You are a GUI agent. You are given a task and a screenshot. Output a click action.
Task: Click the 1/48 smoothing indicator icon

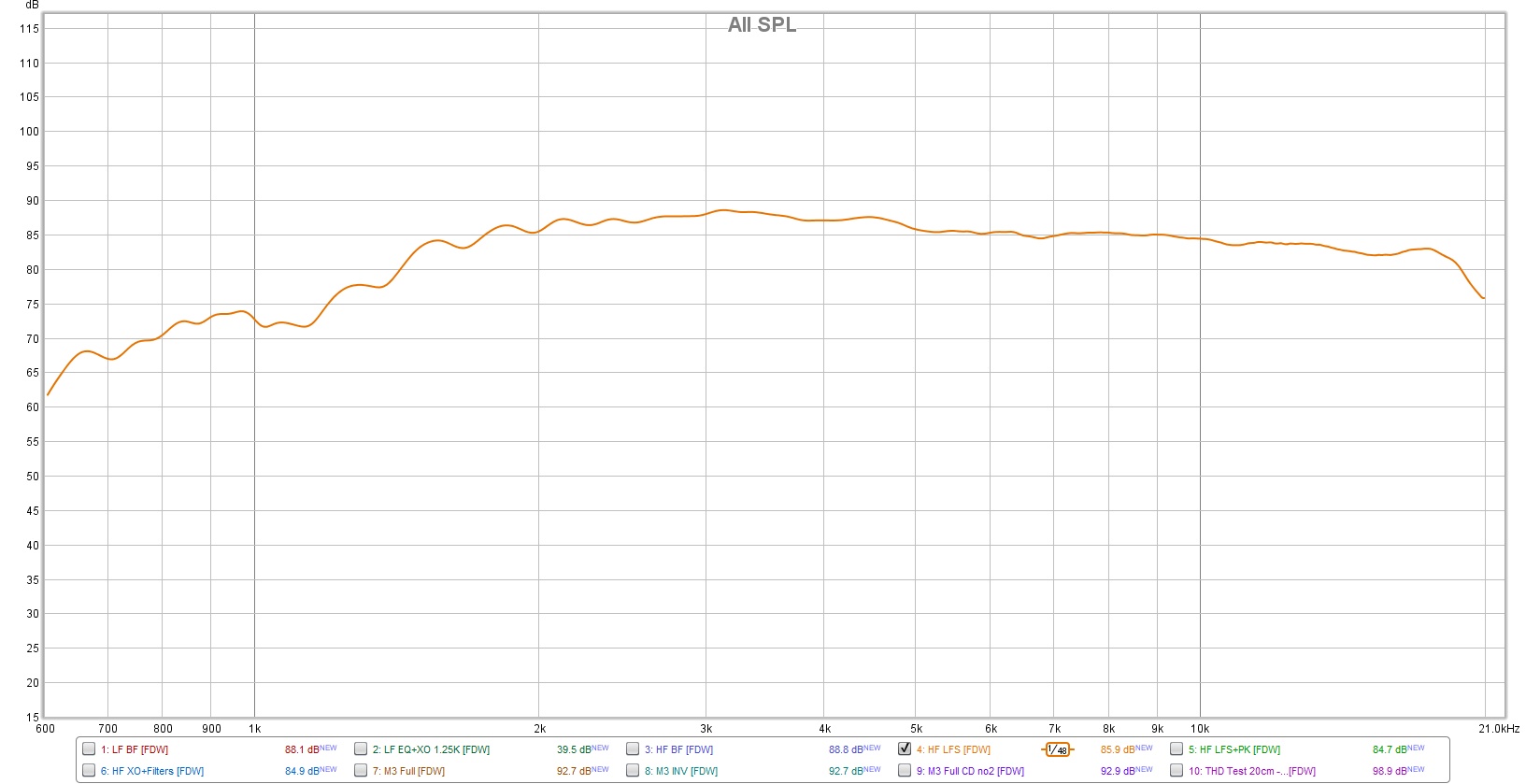1057,749
